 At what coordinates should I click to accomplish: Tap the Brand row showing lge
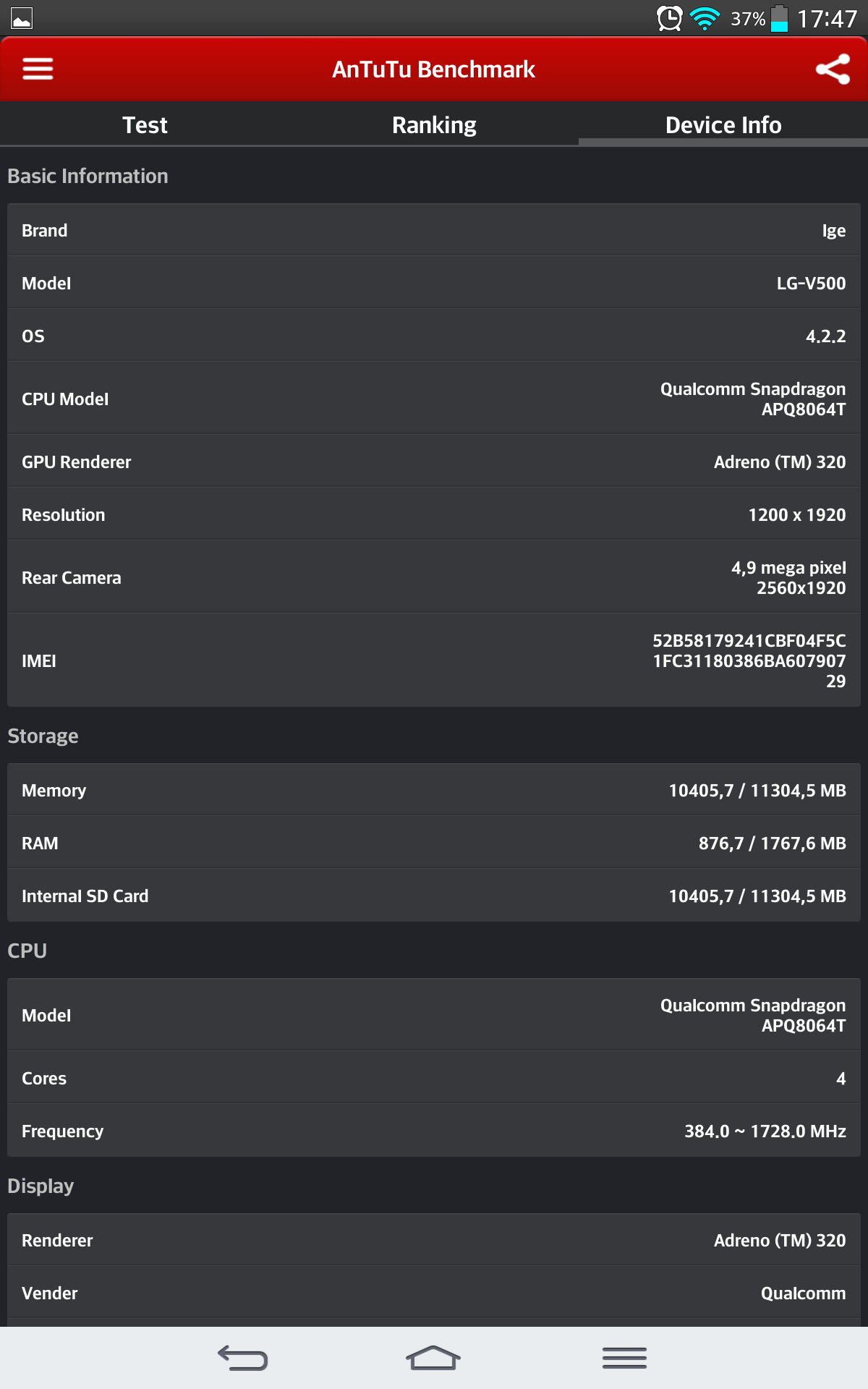434,231
